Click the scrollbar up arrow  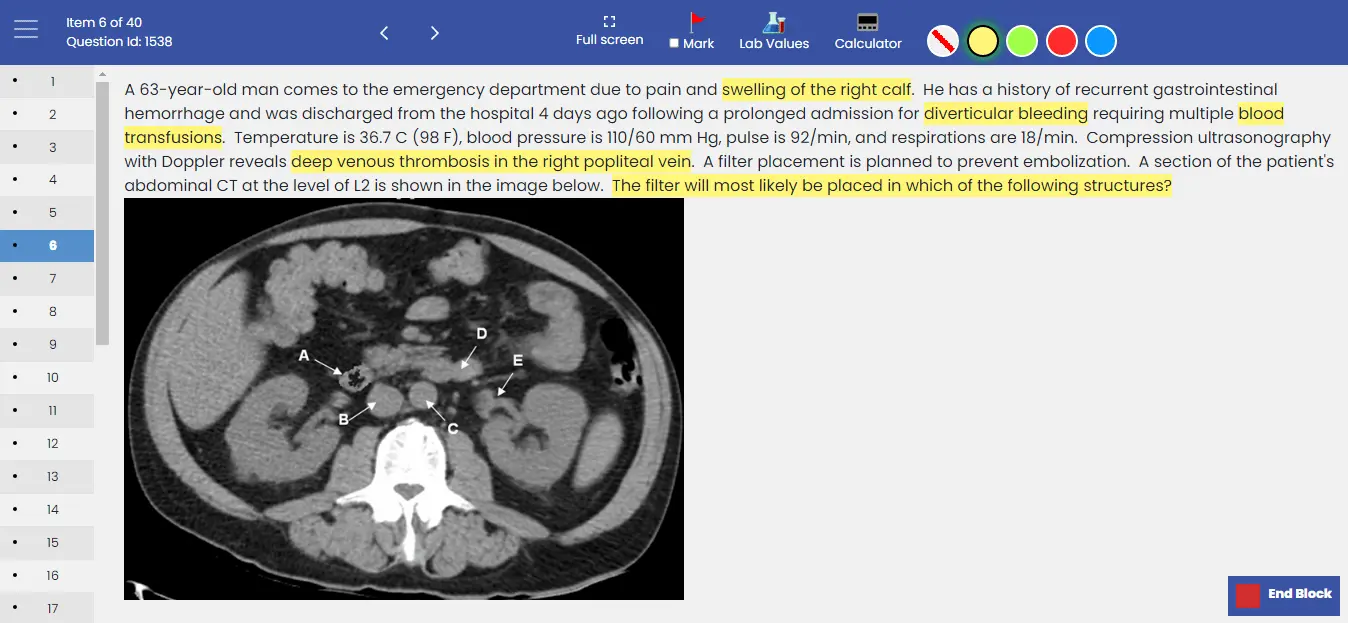click(102, 74)
